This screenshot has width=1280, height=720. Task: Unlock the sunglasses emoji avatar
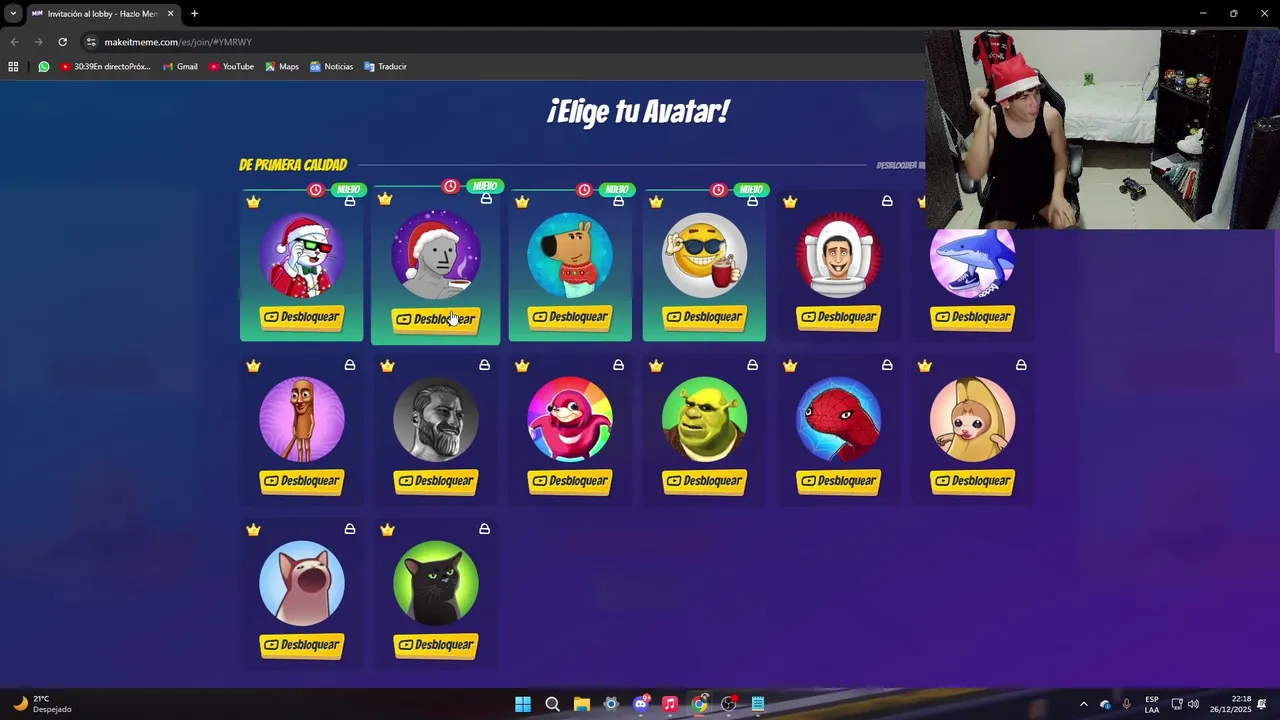tap(704, 317)
